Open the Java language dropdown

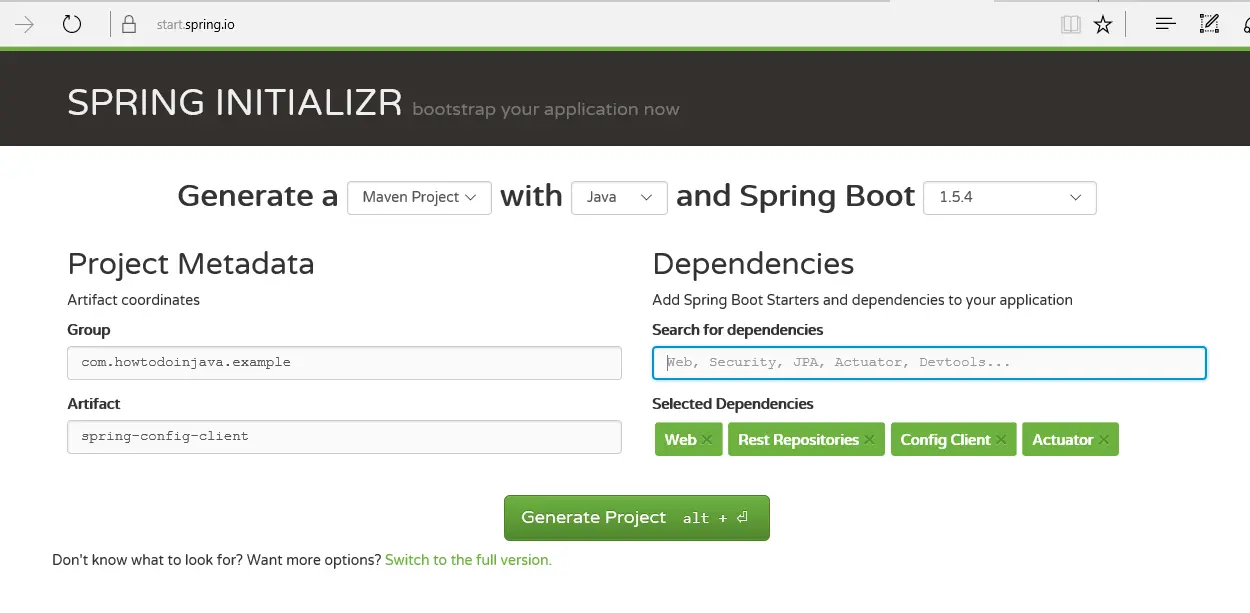pyautogui.click(x=619, y=198)
